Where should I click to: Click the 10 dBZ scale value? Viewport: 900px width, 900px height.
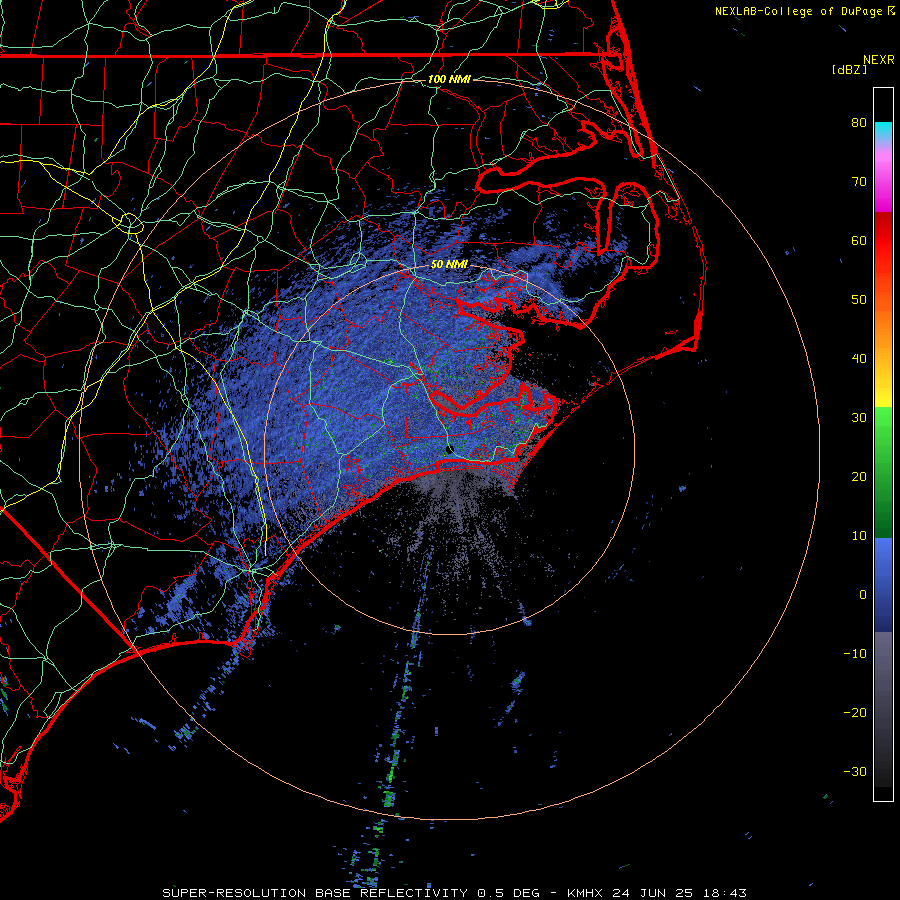[859, 536]
